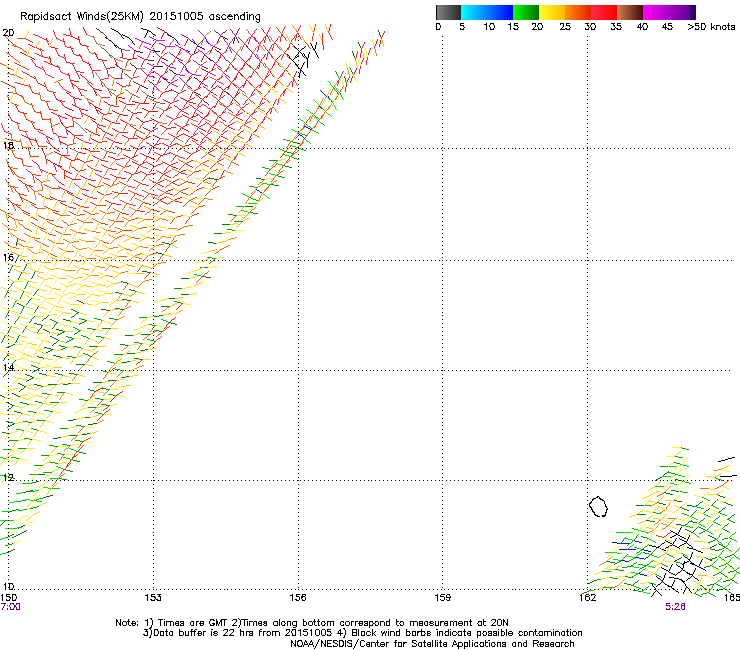Click the '35' legend scale number

tap(616, 27)
